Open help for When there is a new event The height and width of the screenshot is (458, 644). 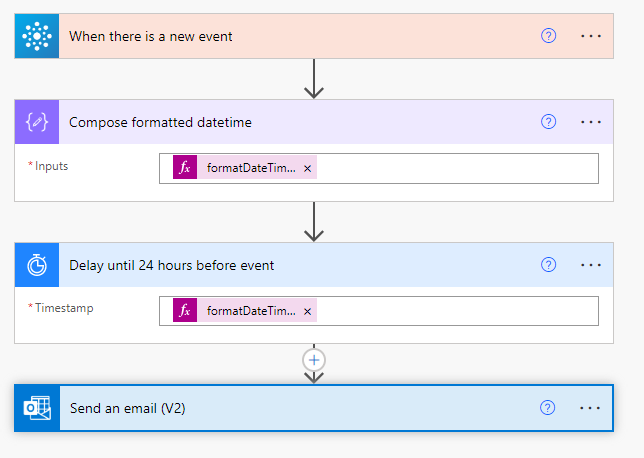(x=548, y=36)
